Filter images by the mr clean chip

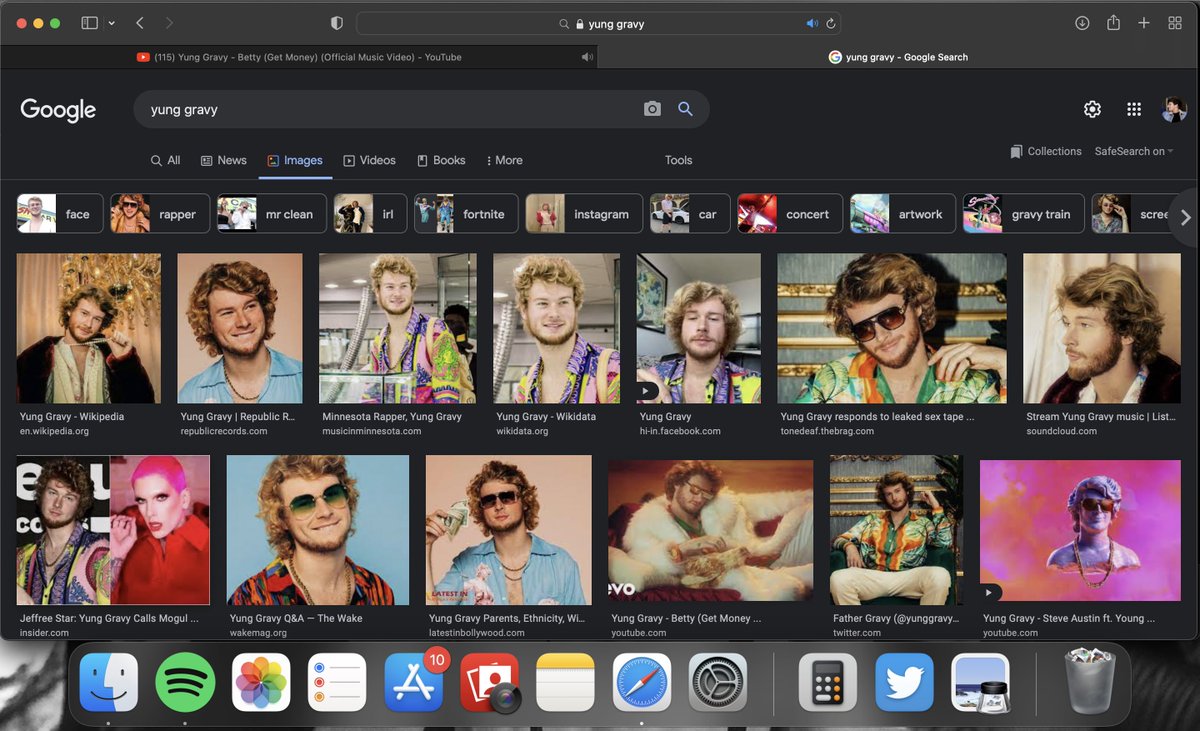(272, 214)
